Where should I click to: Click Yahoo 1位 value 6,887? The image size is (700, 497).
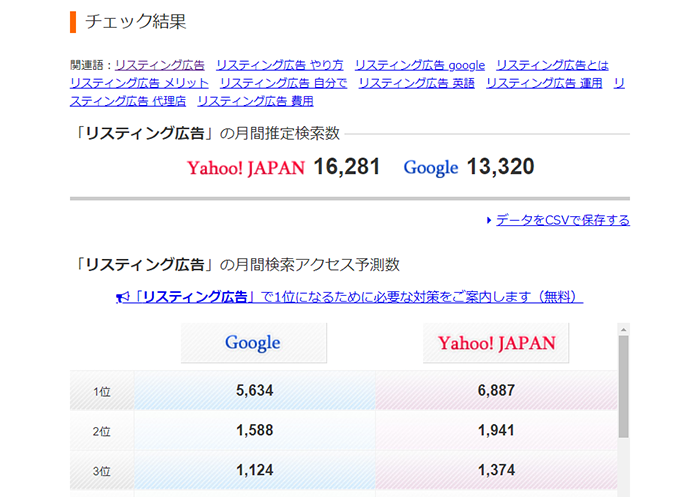496,390
